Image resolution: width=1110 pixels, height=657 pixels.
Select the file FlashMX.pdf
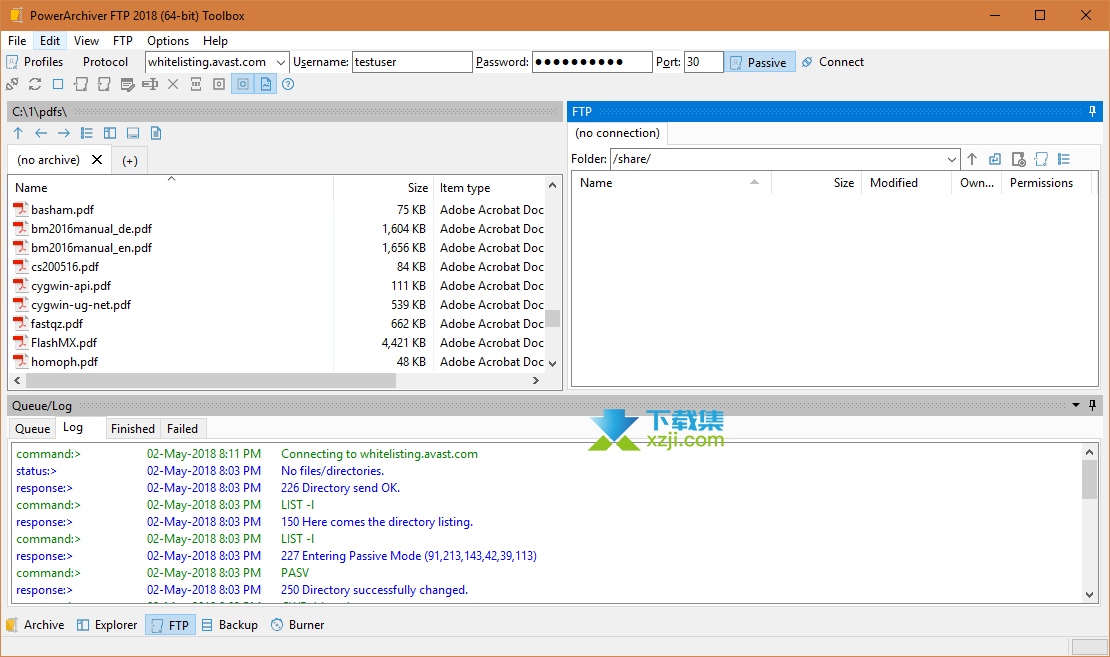[64, 343]
